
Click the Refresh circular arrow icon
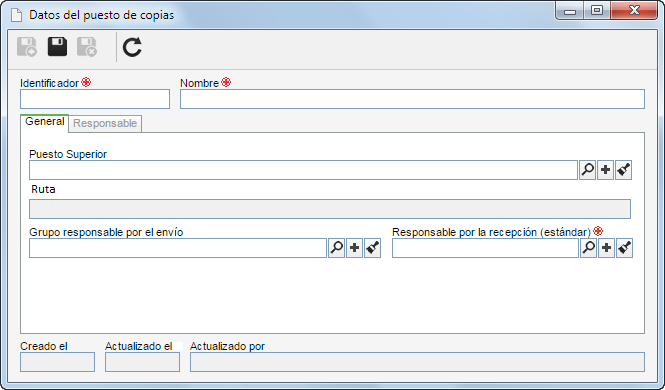(x=132, y=47)
